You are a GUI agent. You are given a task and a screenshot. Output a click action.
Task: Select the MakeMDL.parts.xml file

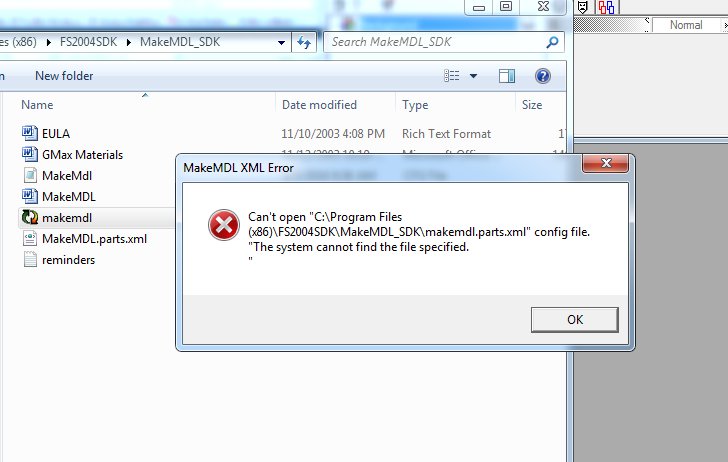point(94,239)
